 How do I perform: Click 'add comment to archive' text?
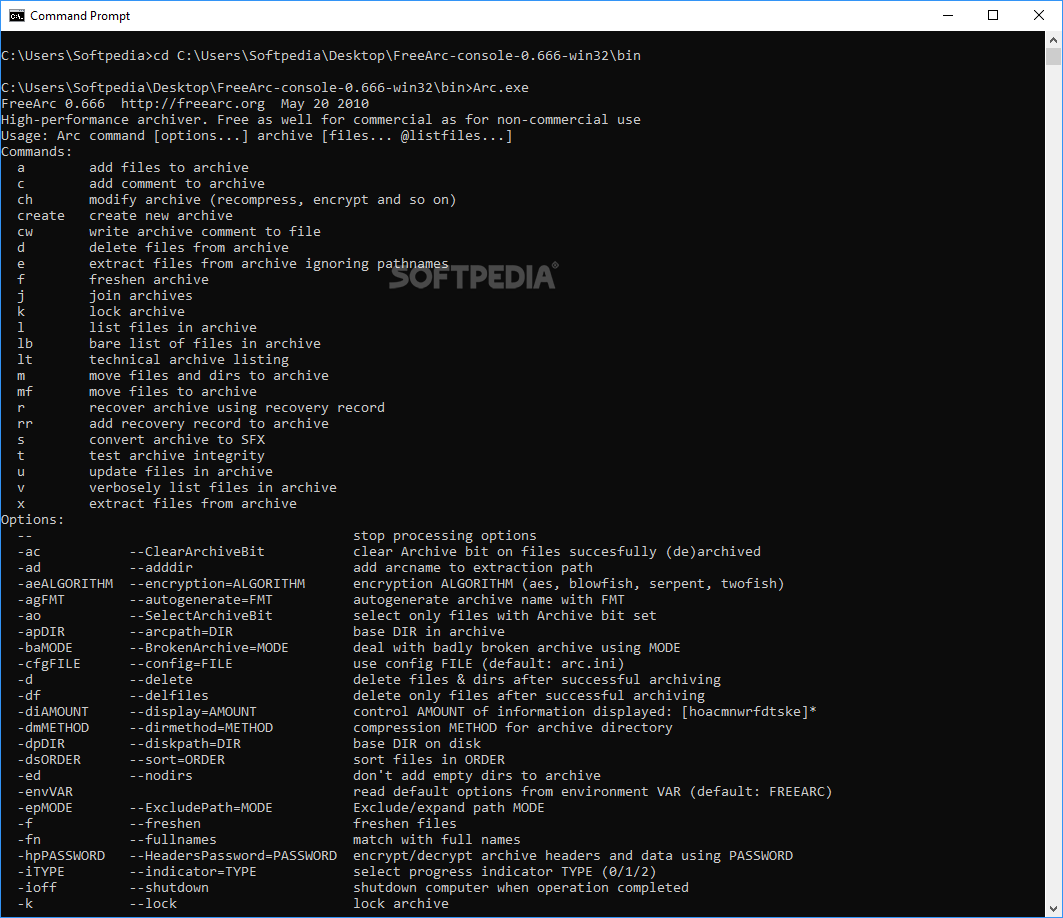(177, 184)
